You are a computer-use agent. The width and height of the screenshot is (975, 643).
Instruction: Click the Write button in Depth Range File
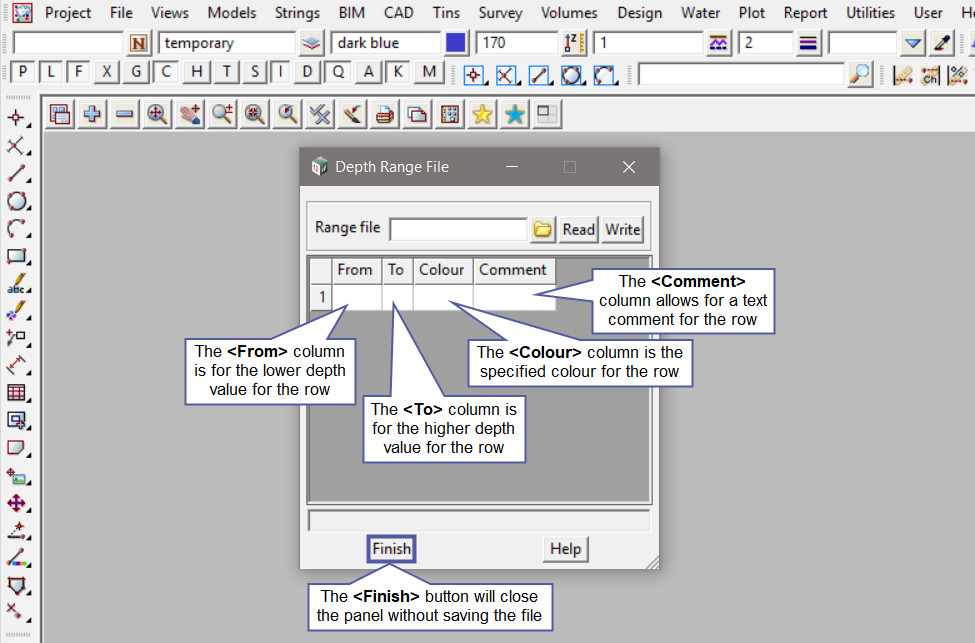click(x=622, y=229)
